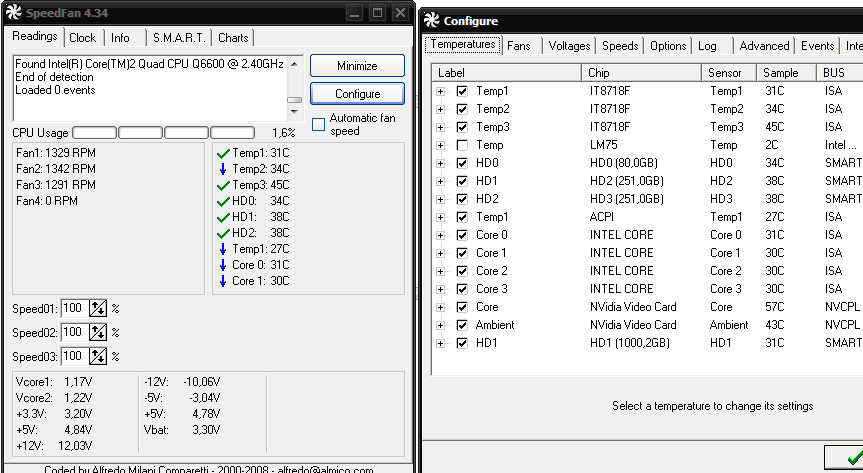
Task: Check the unchecked LM75 Temp checkbox
Action: [462, 145]
